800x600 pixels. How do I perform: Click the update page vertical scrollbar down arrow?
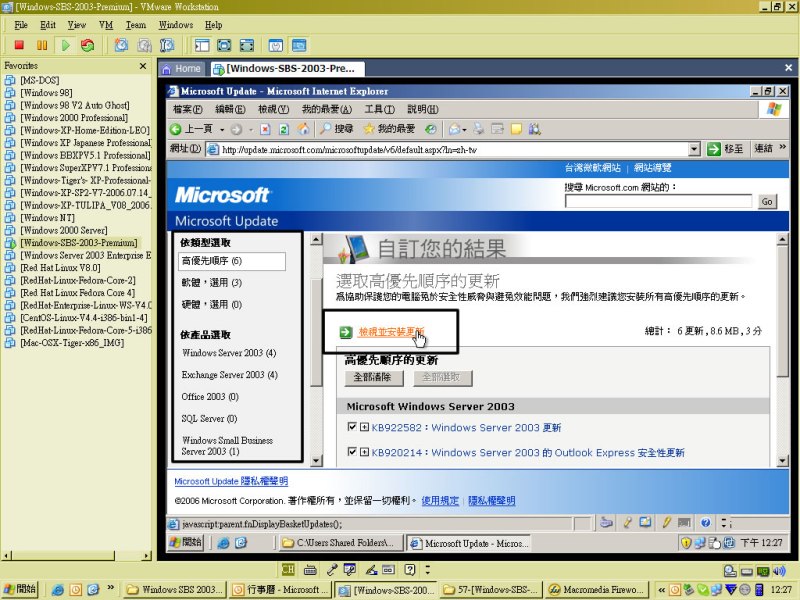click(783, 461)
